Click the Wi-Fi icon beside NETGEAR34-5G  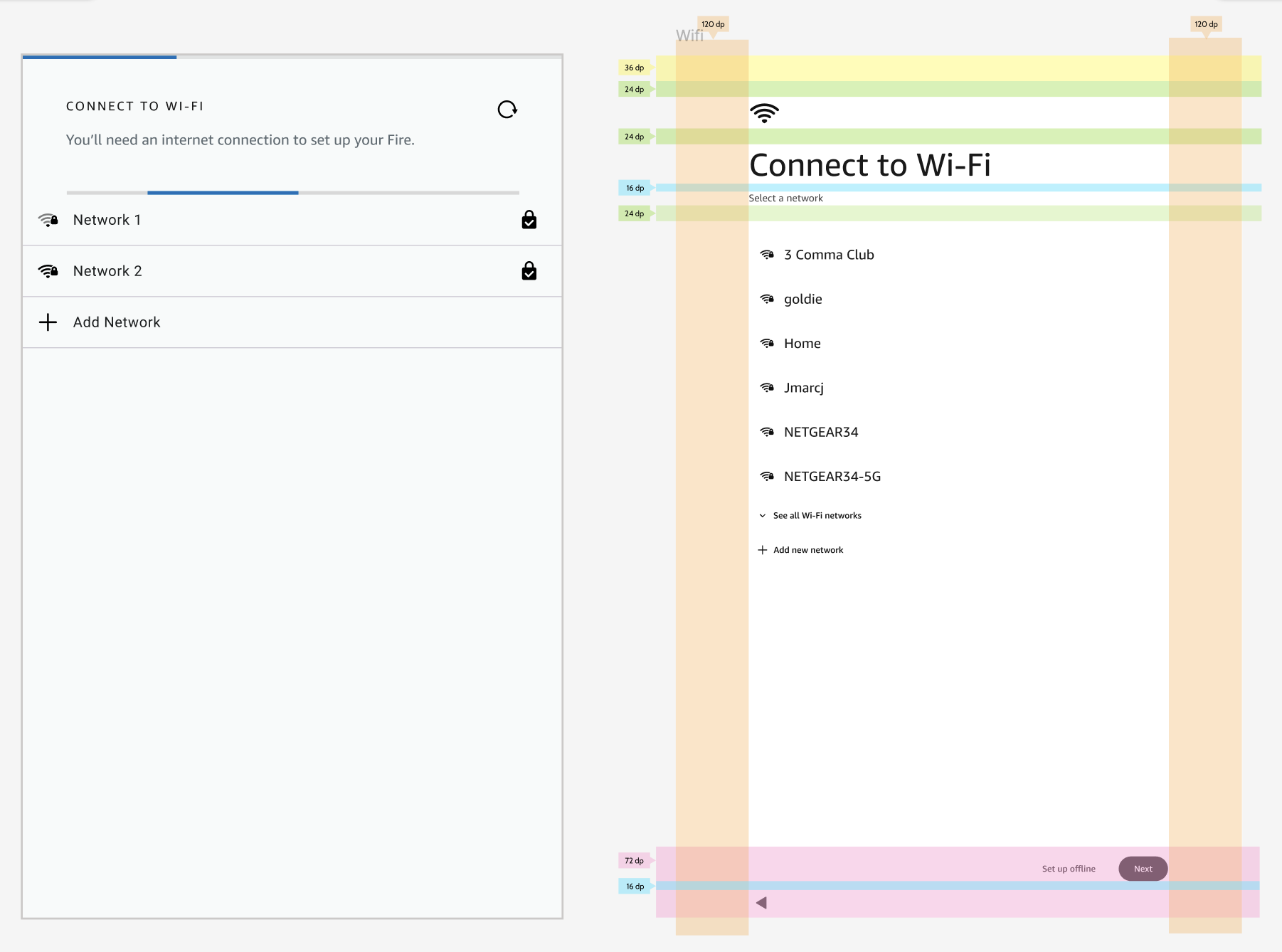pos(767,477)
